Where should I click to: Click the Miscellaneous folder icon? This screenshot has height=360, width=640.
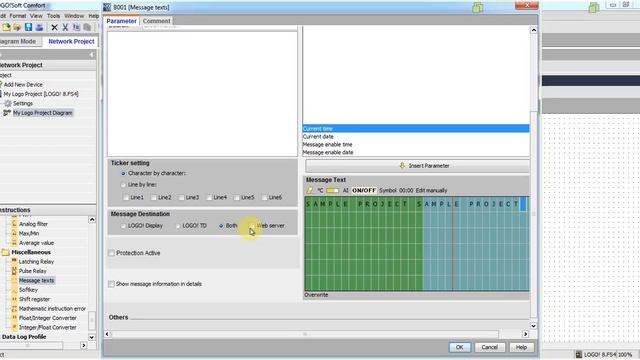tap(5, 252)
